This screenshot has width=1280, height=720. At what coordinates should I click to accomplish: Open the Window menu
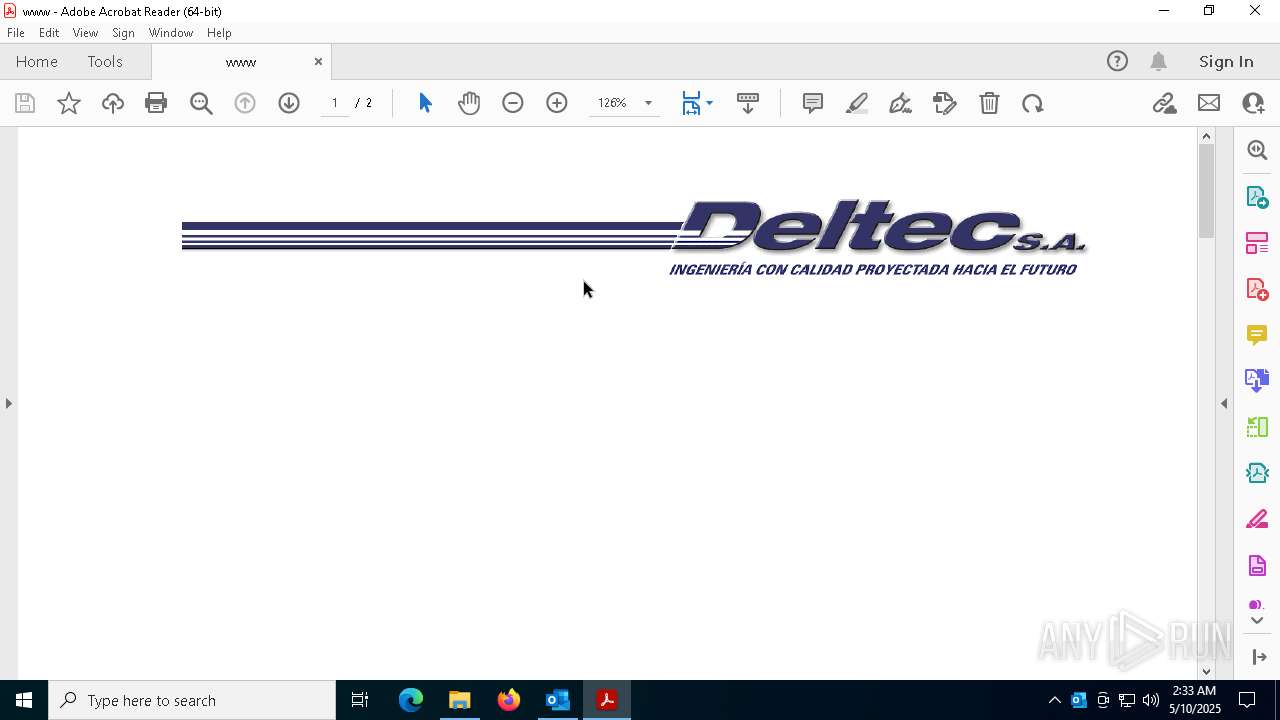(171, 32)
